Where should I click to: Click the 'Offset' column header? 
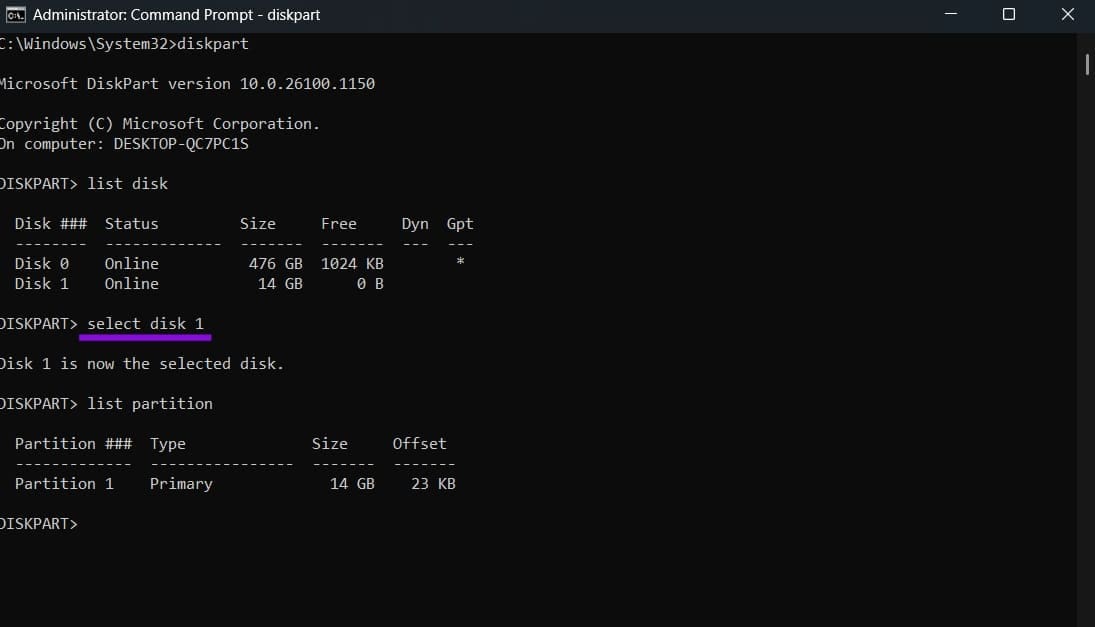pos(419,444)
